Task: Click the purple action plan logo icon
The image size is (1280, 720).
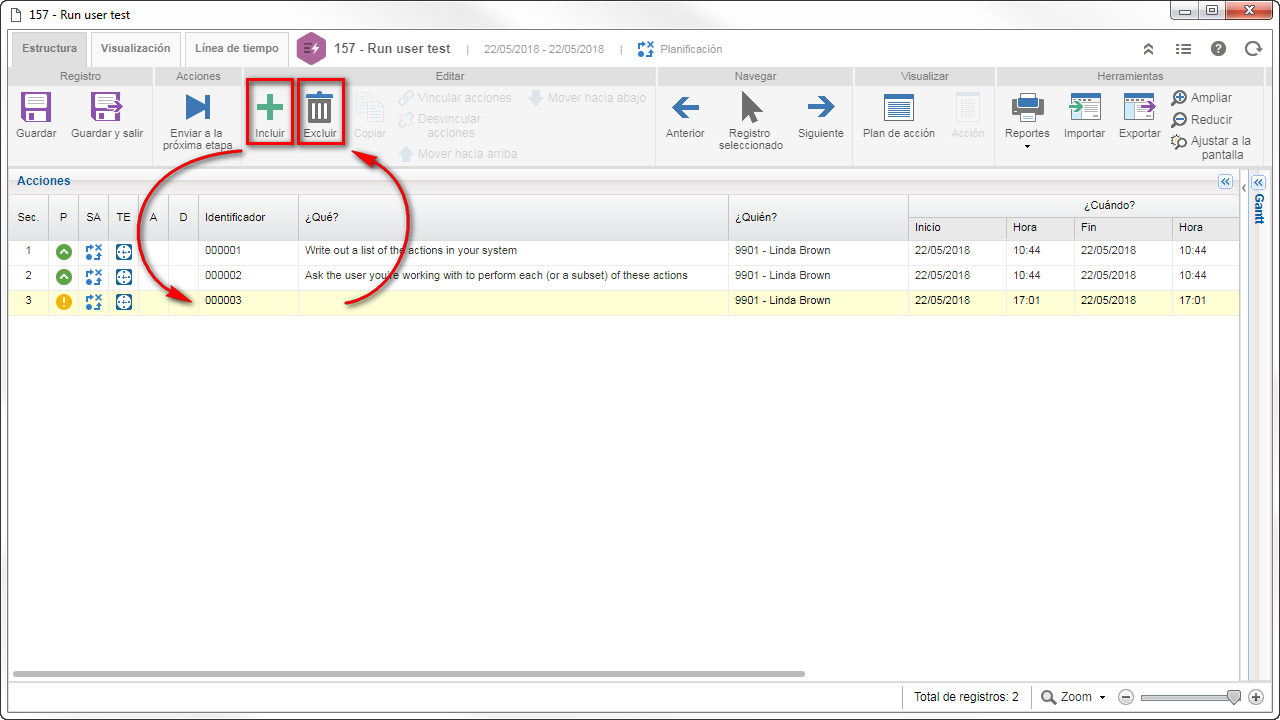Action: click(x=312, y=49)
